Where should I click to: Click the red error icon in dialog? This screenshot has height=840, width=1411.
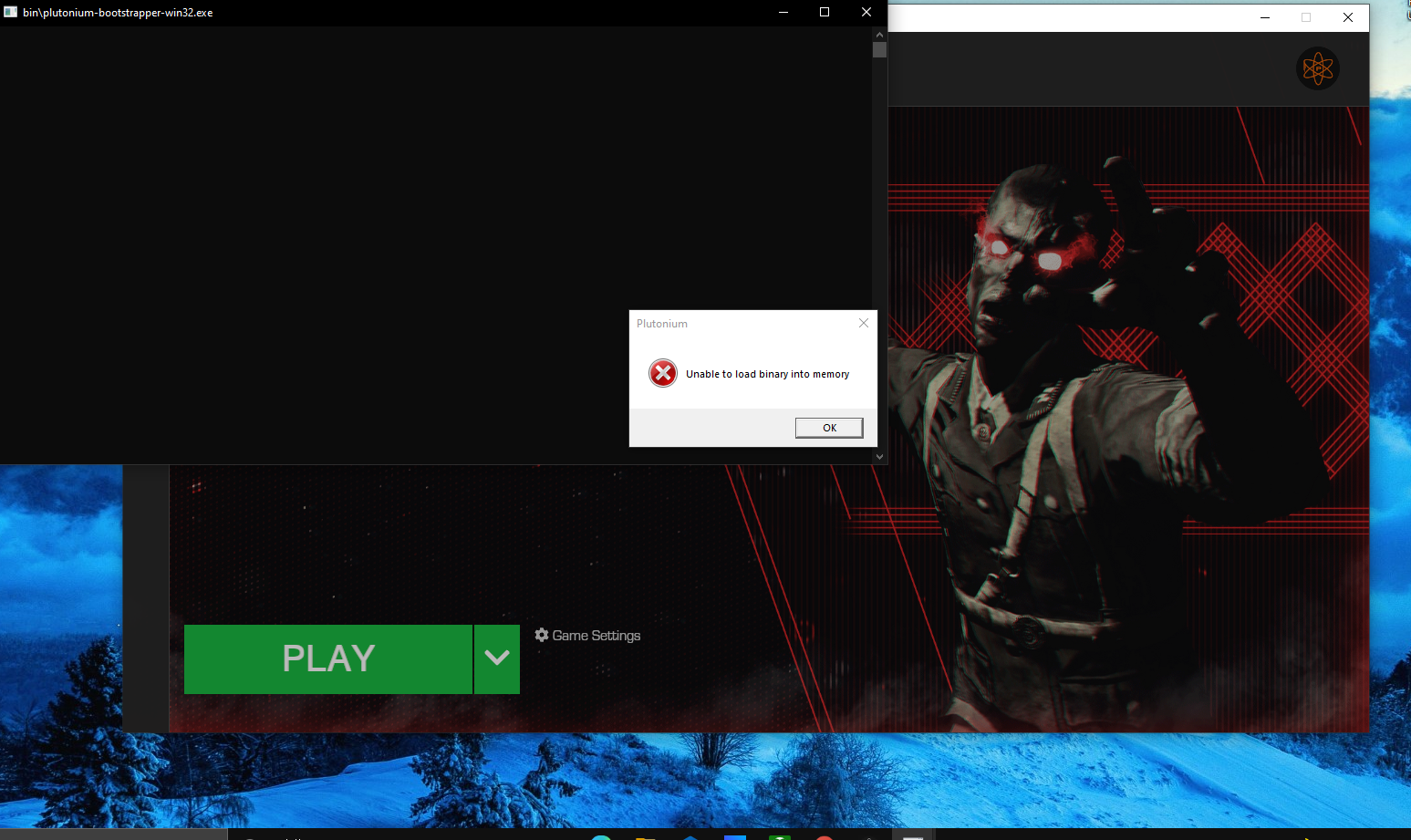[663, 373]
